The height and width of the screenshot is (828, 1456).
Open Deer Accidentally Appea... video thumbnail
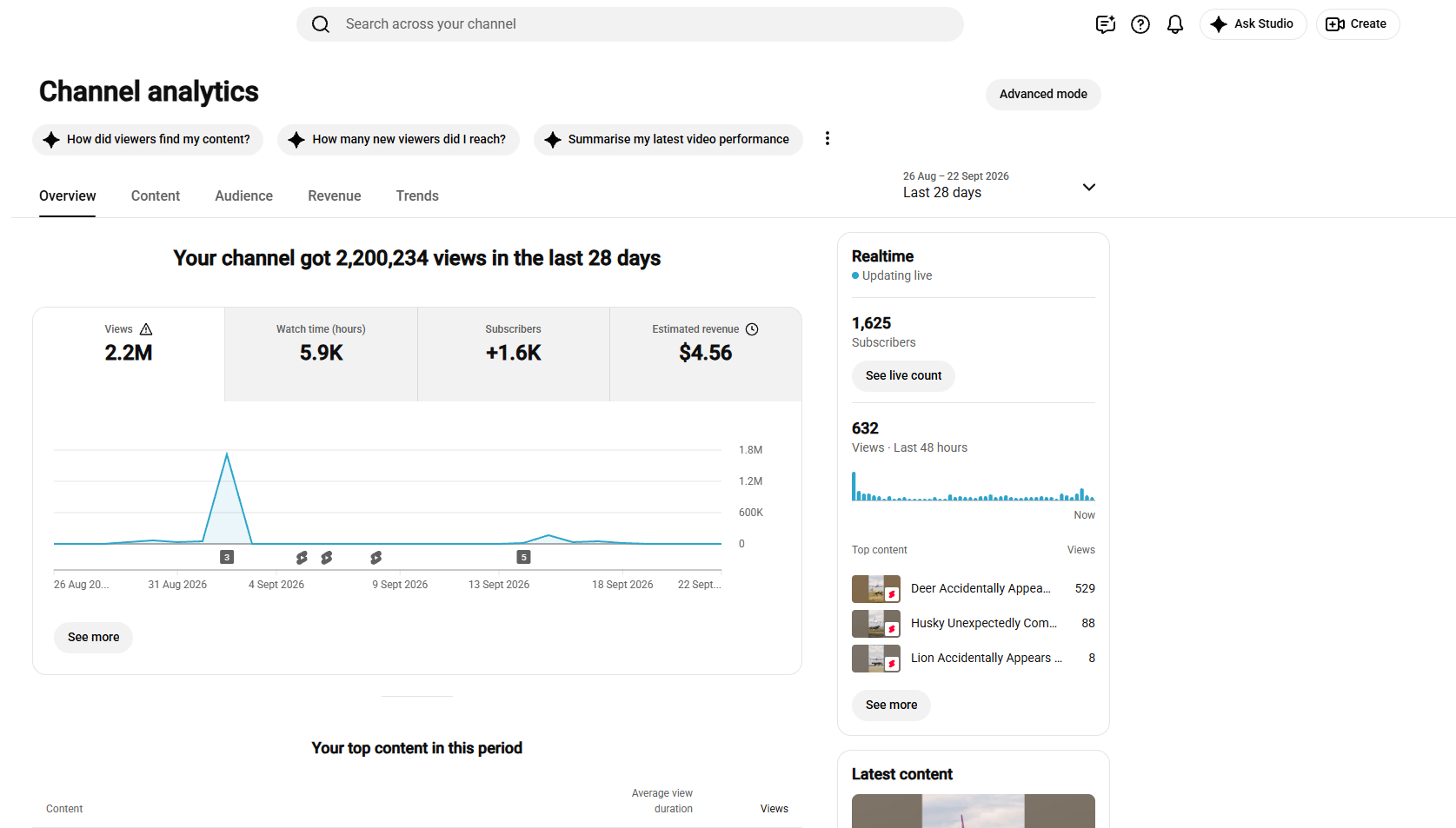pos(876,589)
